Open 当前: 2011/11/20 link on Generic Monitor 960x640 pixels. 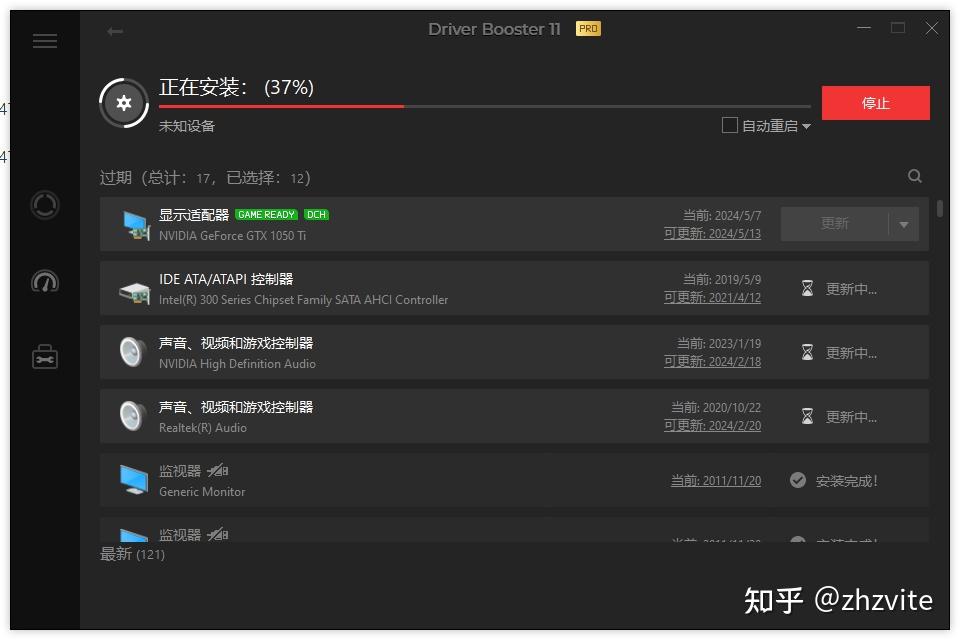(716, 481)
